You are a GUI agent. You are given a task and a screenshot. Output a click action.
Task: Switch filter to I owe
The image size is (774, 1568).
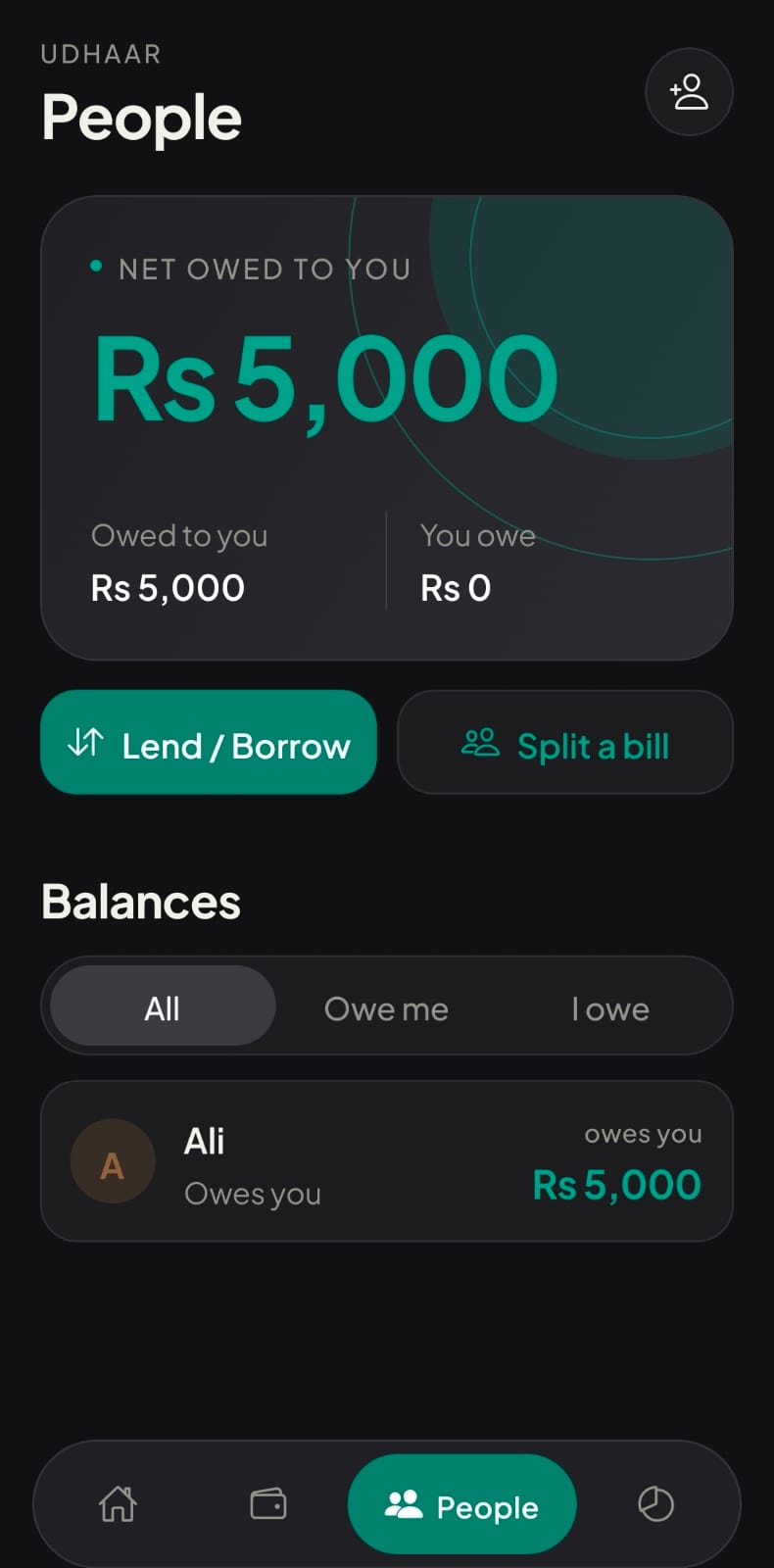pyautogui.click(x=610, y=1008)
